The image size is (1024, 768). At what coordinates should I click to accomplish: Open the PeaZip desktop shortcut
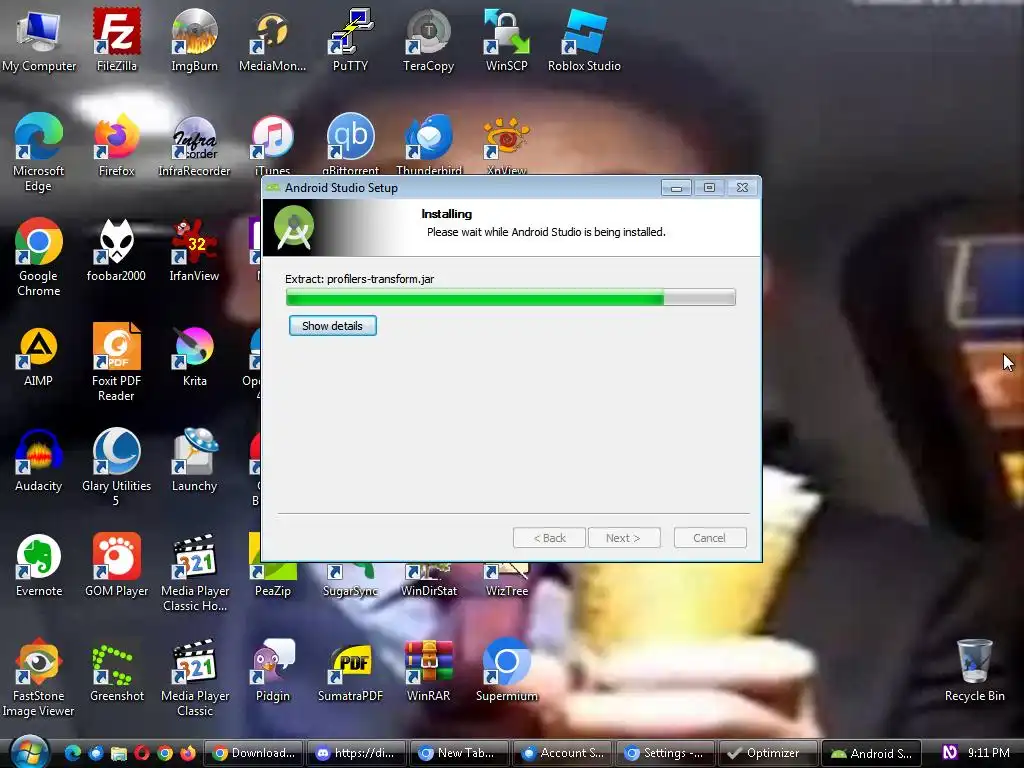272,580
